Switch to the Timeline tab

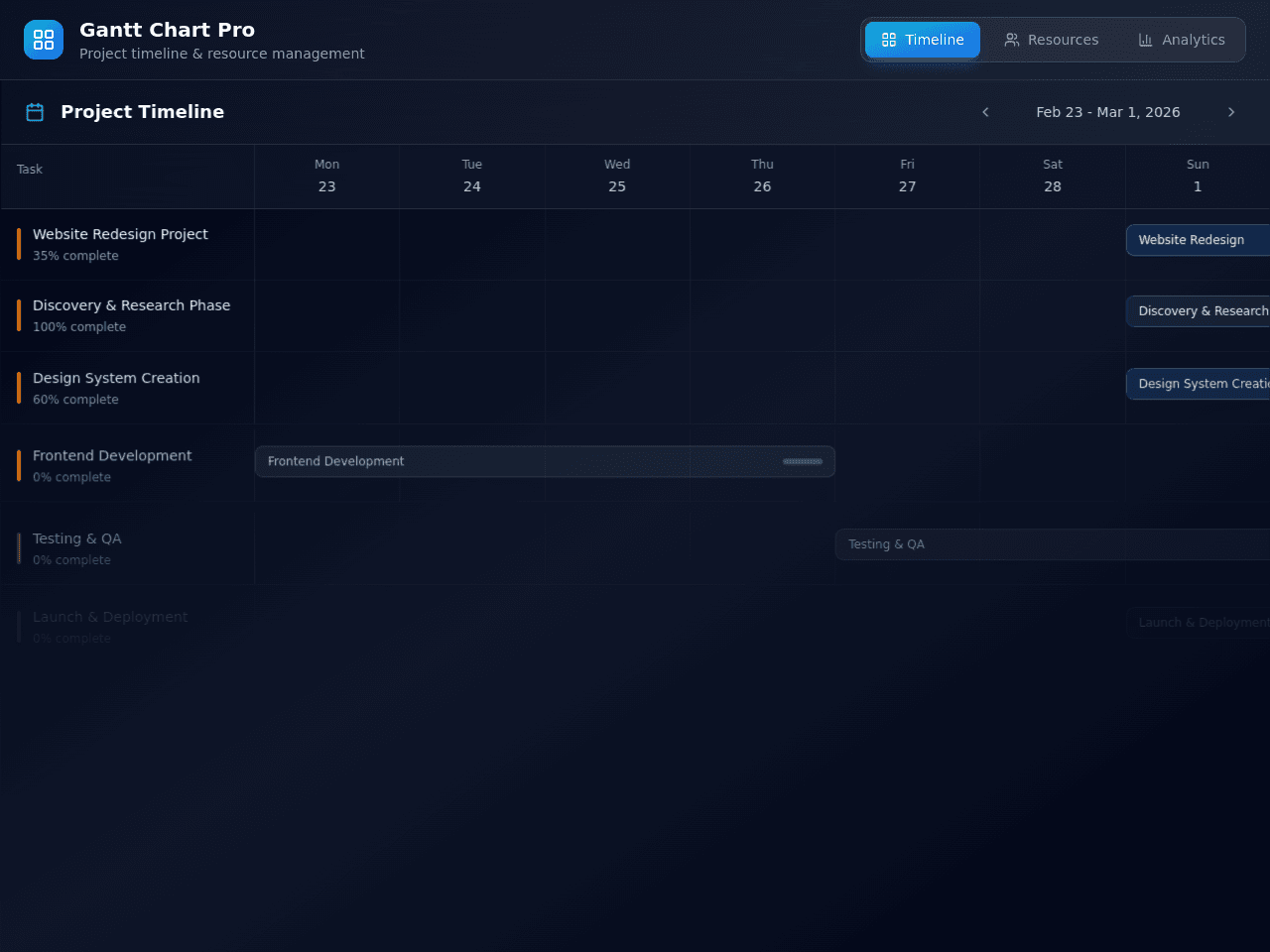point(923,40)
